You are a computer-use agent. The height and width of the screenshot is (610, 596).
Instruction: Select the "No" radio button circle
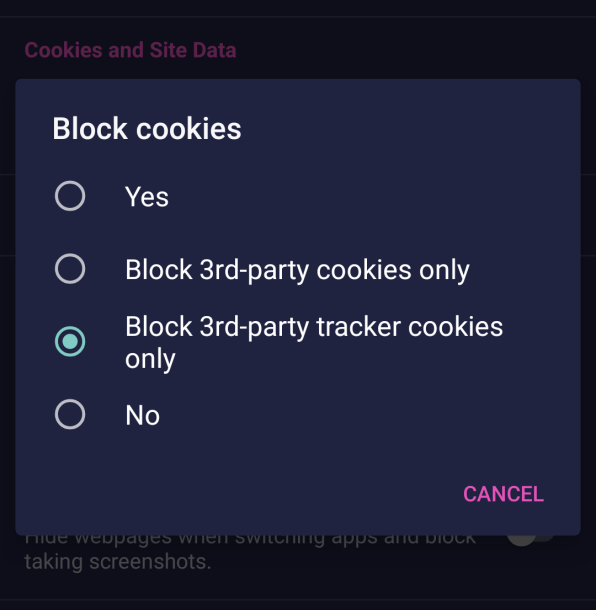coord(70,414)
